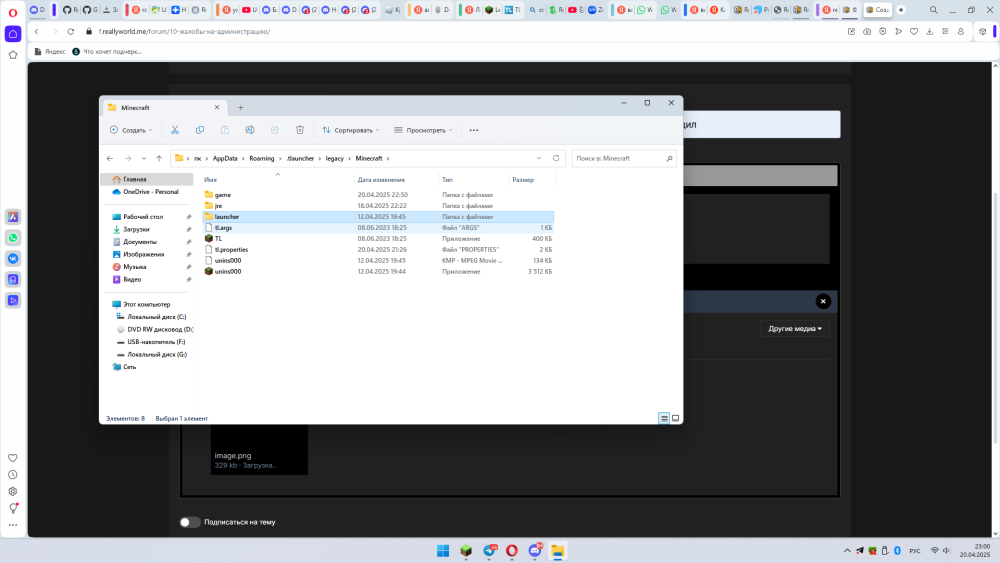Image resolution: width=1000 pixels, height=563 pixels.
Task: Open Opera browser from taskbar
Action: point(511,551)
